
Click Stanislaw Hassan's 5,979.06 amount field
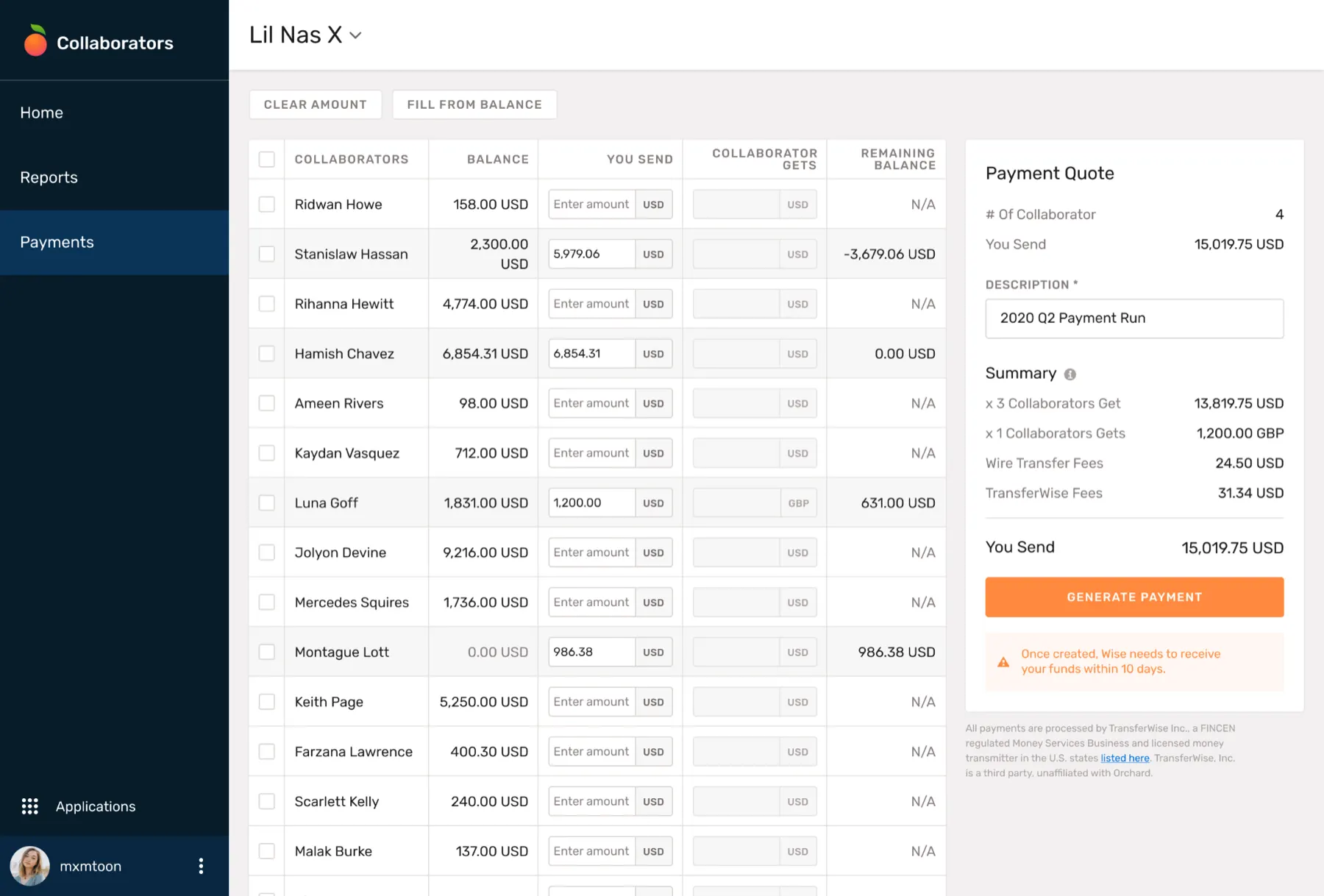[591, 254]
